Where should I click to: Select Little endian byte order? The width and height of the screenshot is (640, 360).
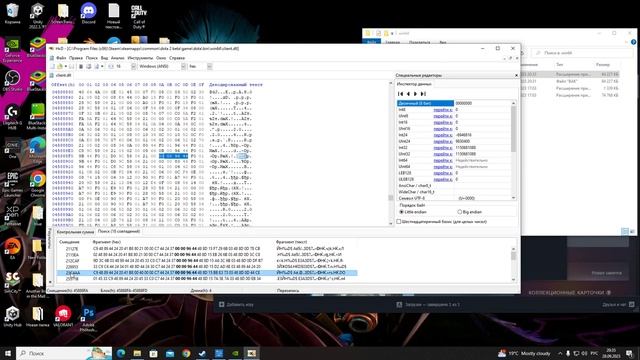click(413, 212)
